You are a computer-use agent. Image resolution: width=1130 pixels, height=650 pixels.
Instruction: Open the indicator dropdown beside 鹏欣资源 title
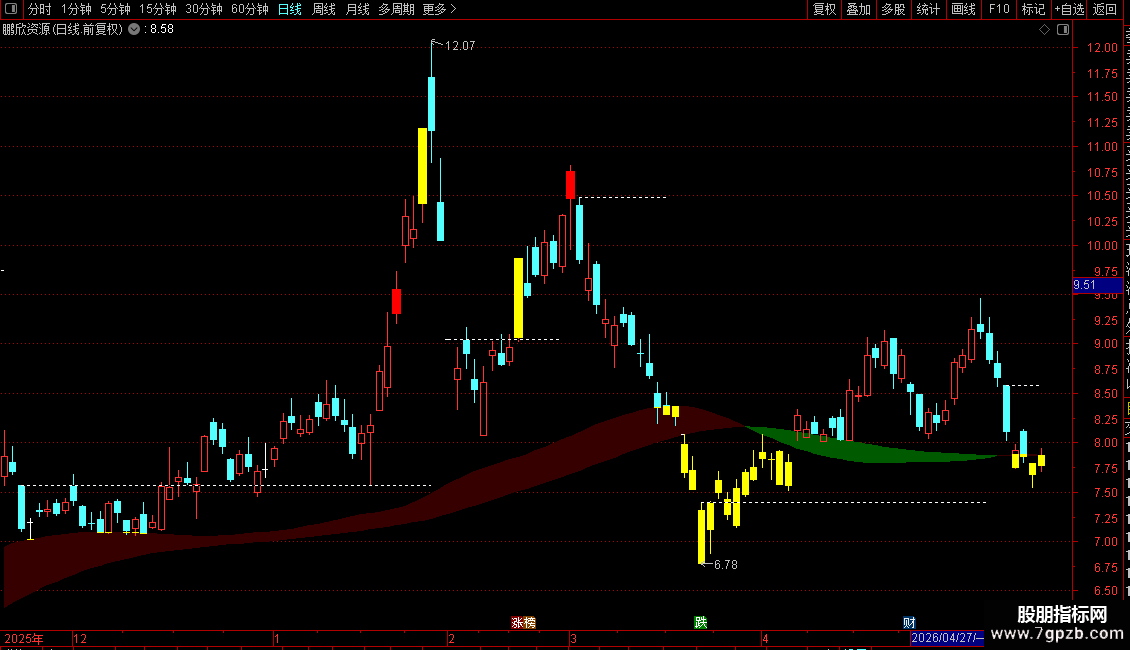click(134, 30)
